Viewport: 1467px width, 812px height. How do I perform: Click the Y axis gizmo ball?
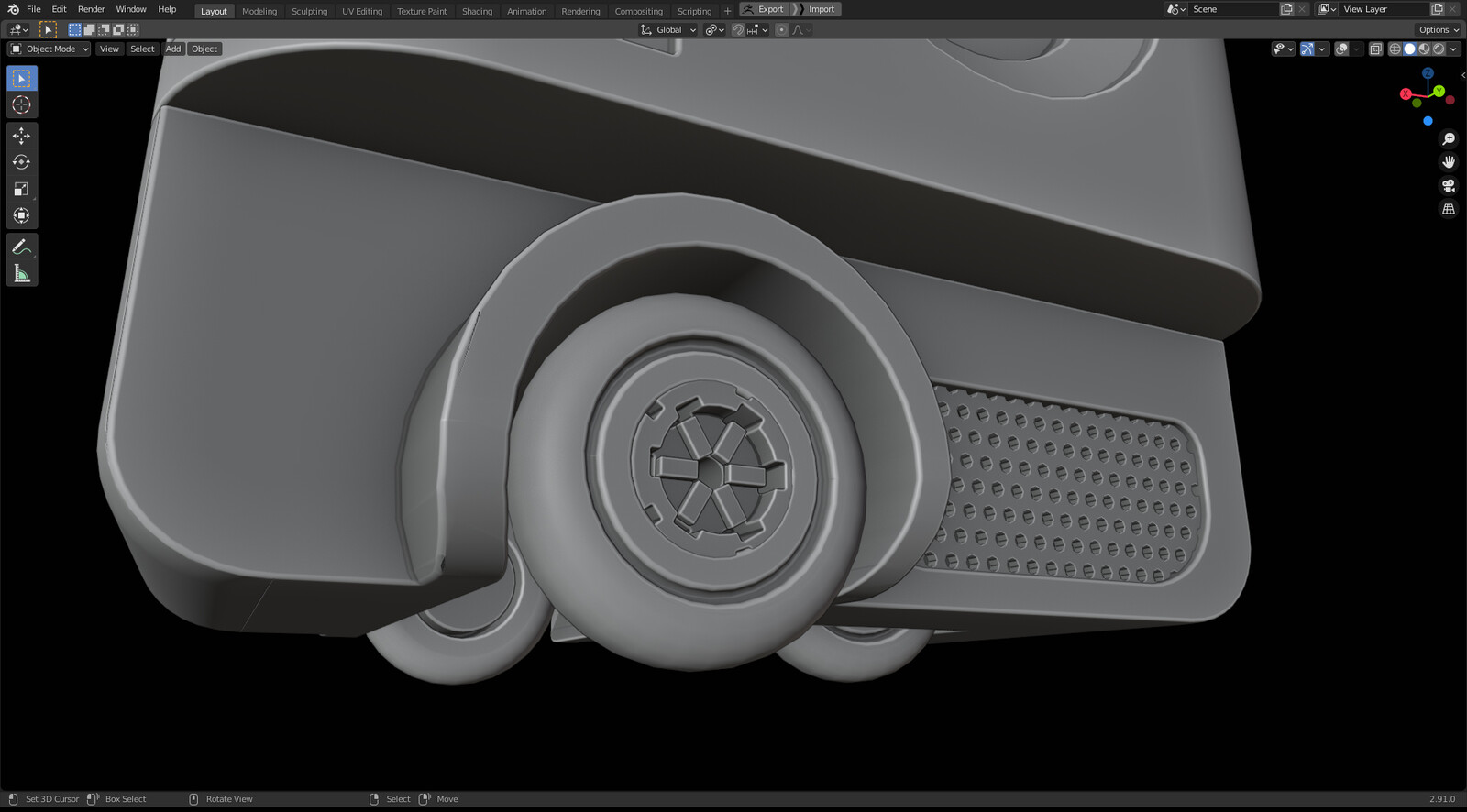click(x=1439, y=92)
